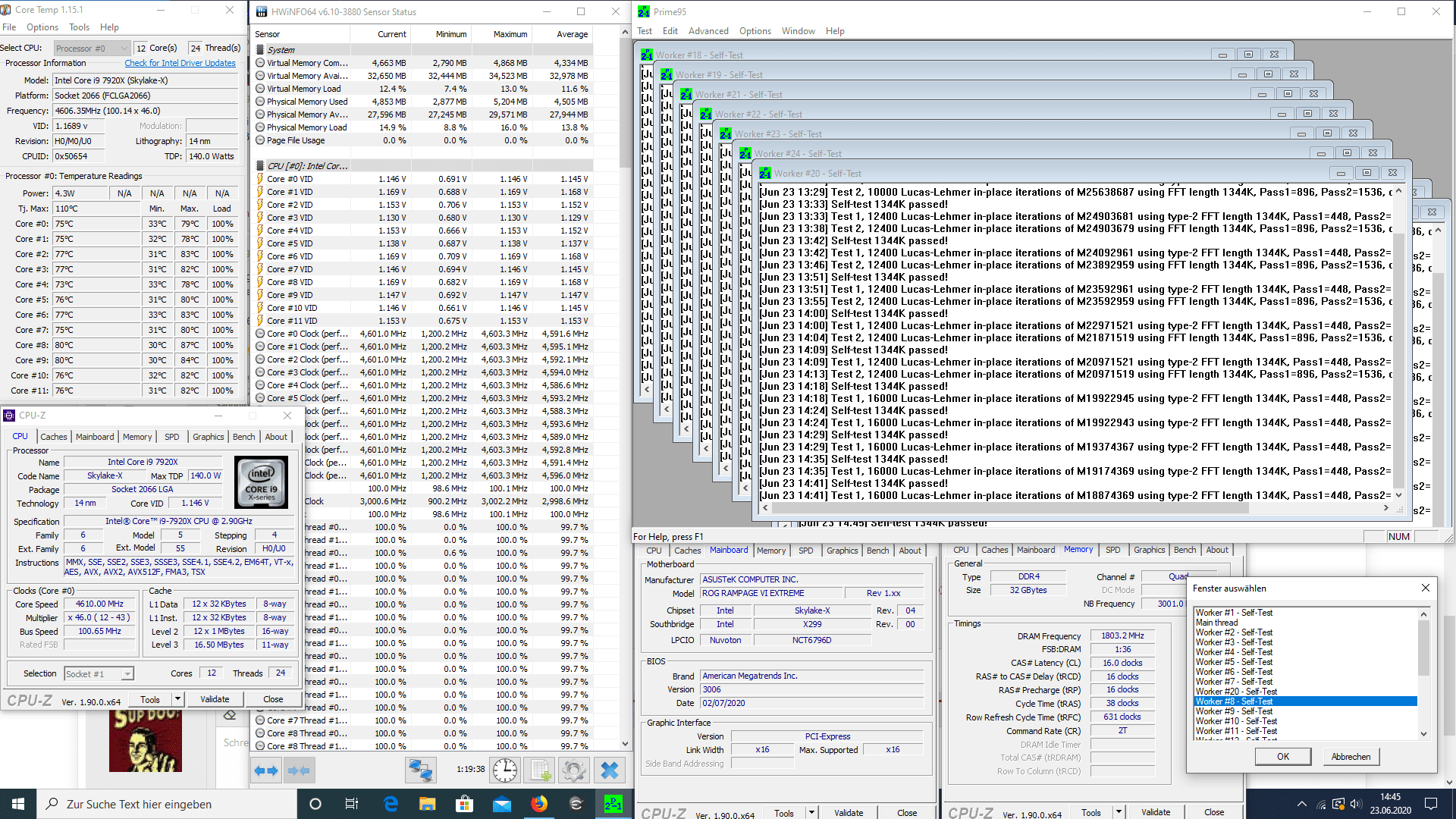Click Abbrechen in Fenster auswählen dialog
This screenshot has height=819, width=1456.
1351,757
